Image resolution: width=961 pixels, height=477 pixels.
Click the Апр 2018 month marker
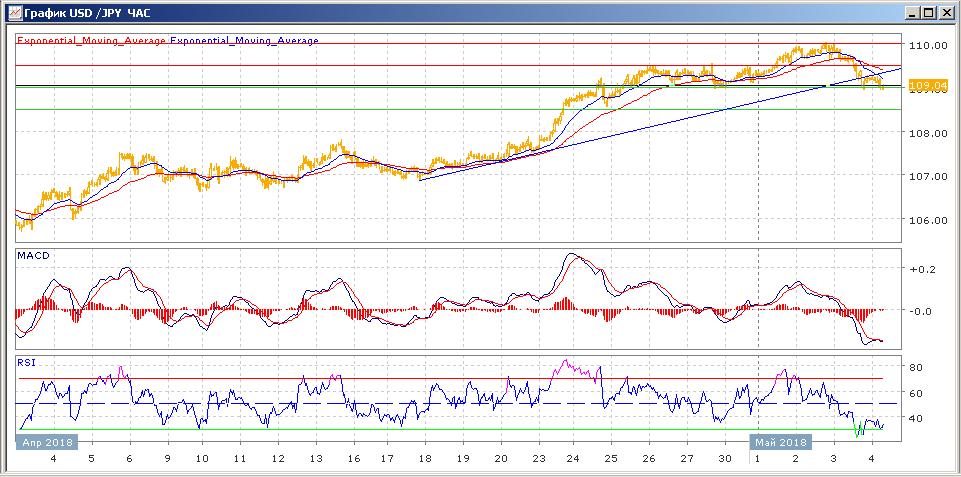pos(47,442)
